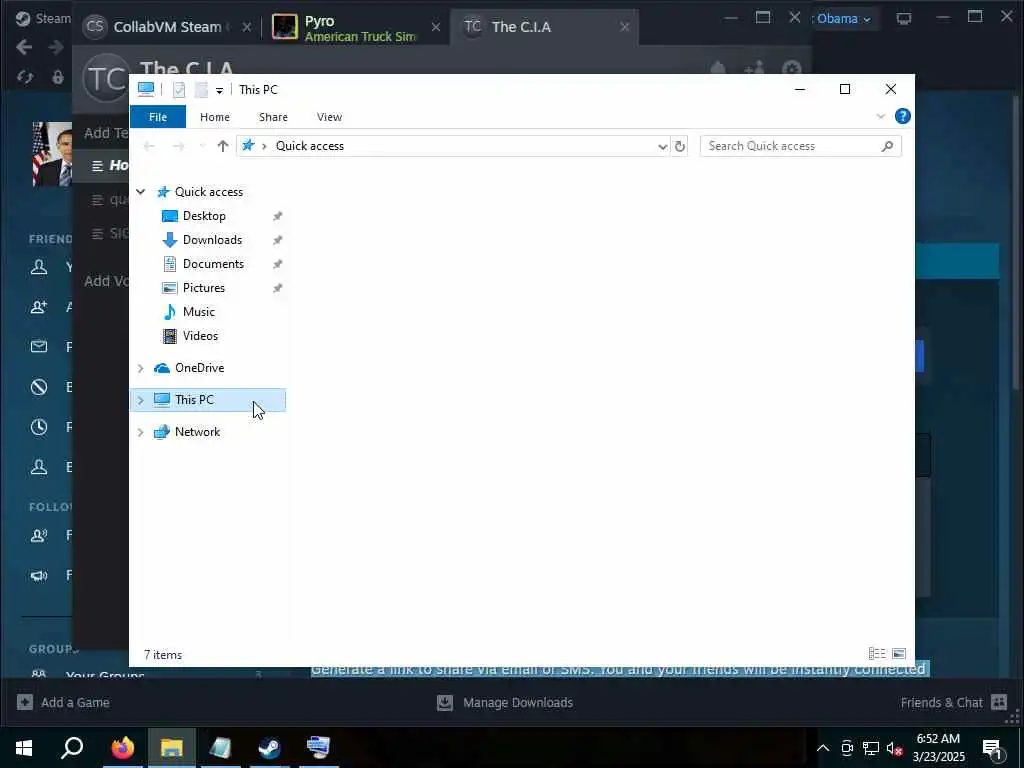Open the View ribbon tab
This screenshot has width=1024, height=768.
(x=329, y=117)
